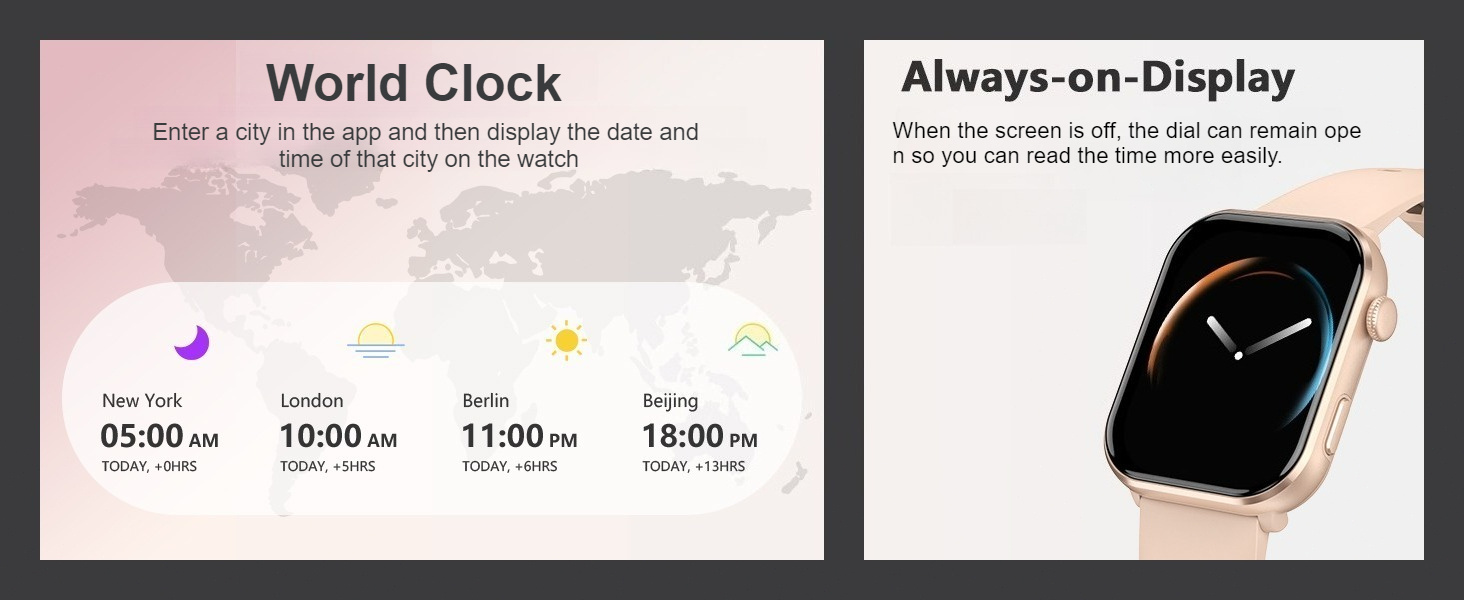
Task: Click the watch's lower side button
Action: [x=1336, y=426]
